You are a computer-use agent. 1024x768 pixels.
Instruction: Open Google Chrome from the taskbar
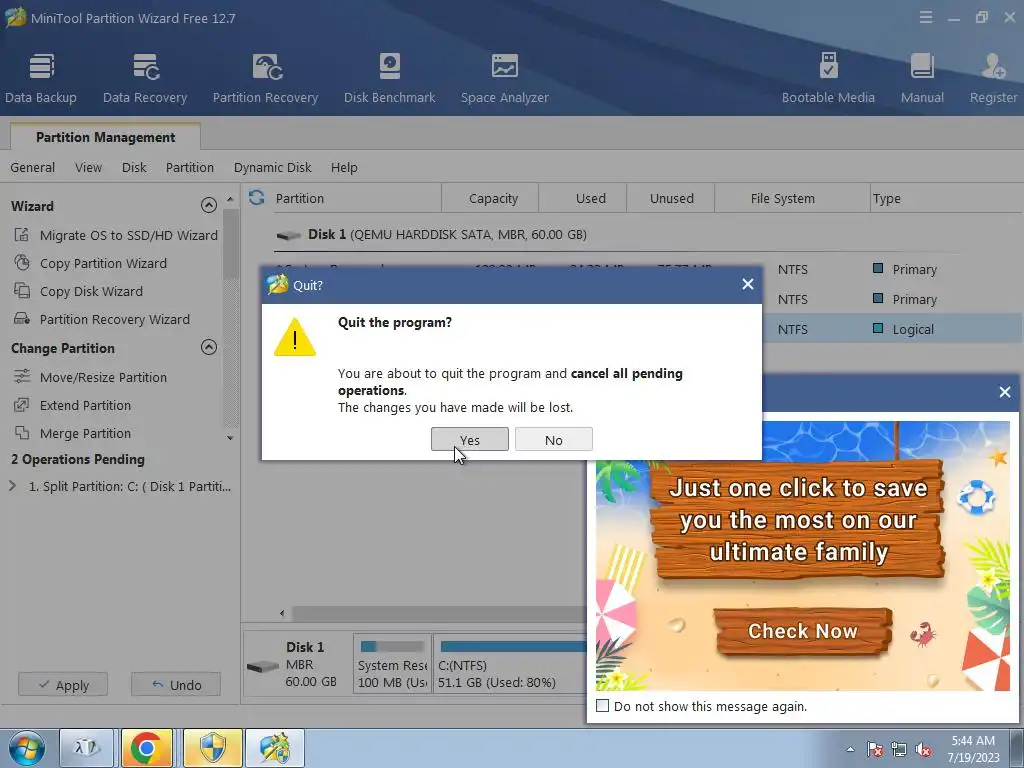pyautogui.click(x=147, y=748)
